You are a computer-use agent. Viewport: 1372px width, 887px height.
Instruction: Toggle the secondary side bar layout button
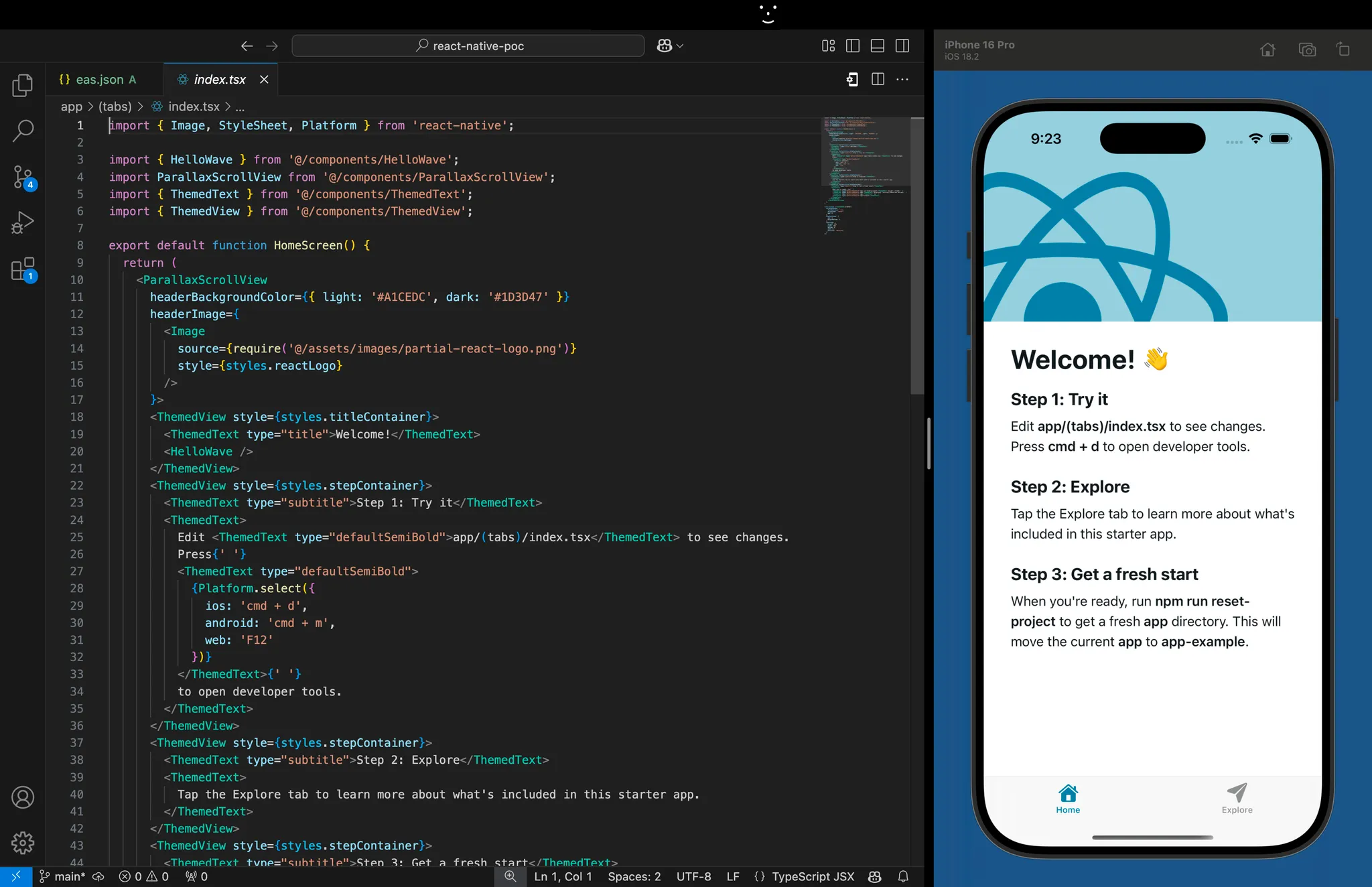pos(902,46)
